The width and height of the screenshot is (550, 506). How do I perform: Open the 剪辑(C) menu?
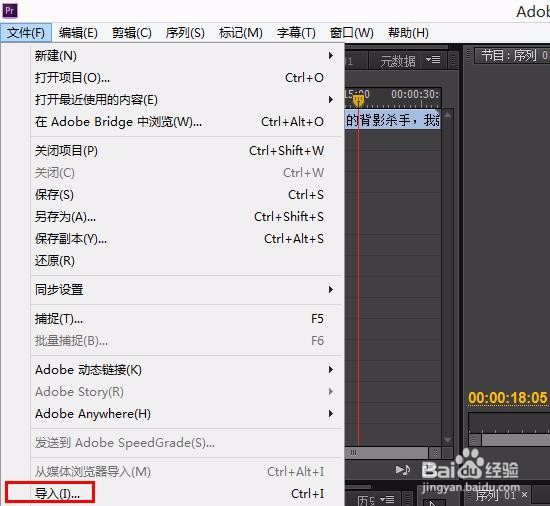tap(132, 33)
